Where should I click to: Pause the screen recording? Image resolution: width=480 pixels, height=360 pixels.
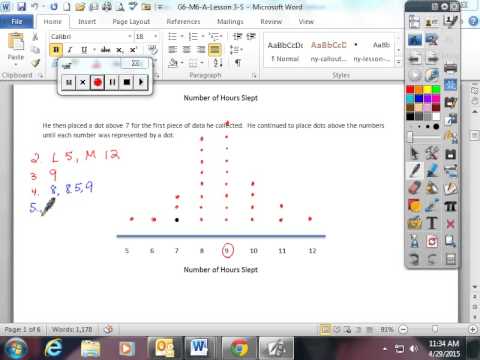tap(112, 82)
